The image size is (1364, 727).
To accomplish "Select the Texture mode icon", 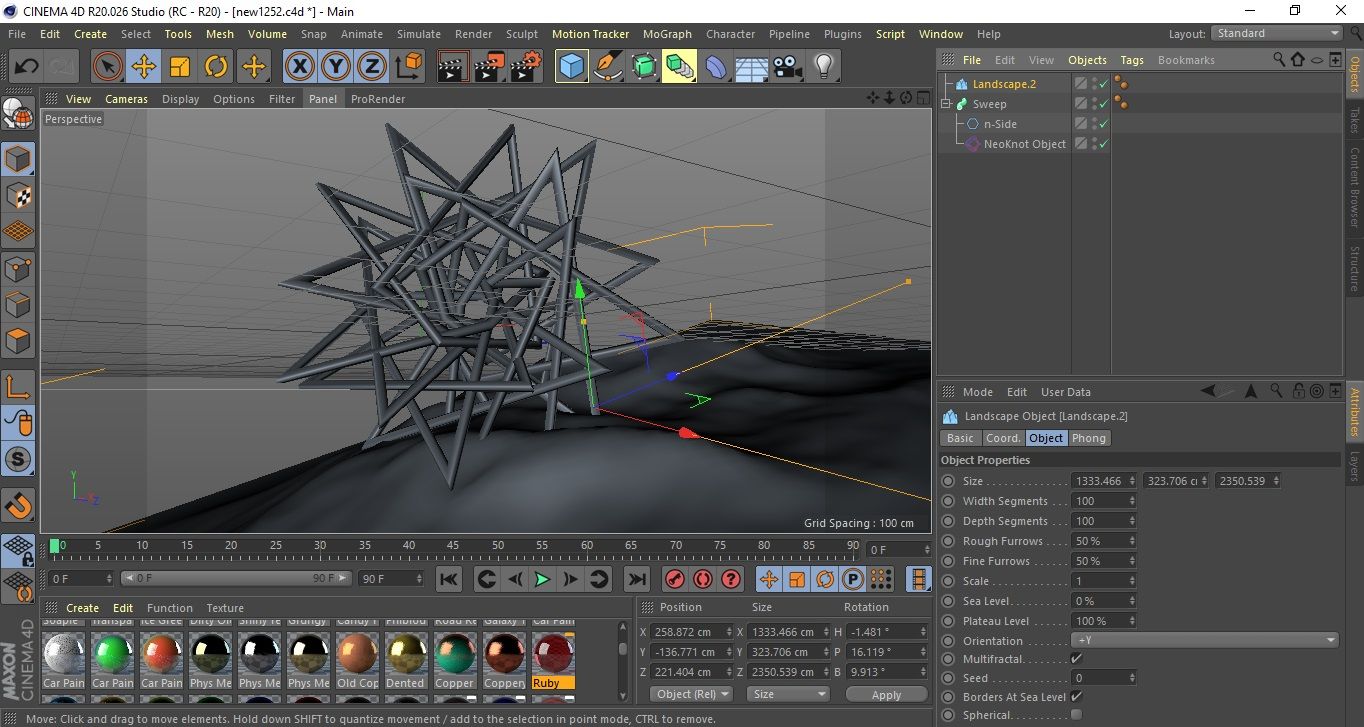I will coord(18,195).
